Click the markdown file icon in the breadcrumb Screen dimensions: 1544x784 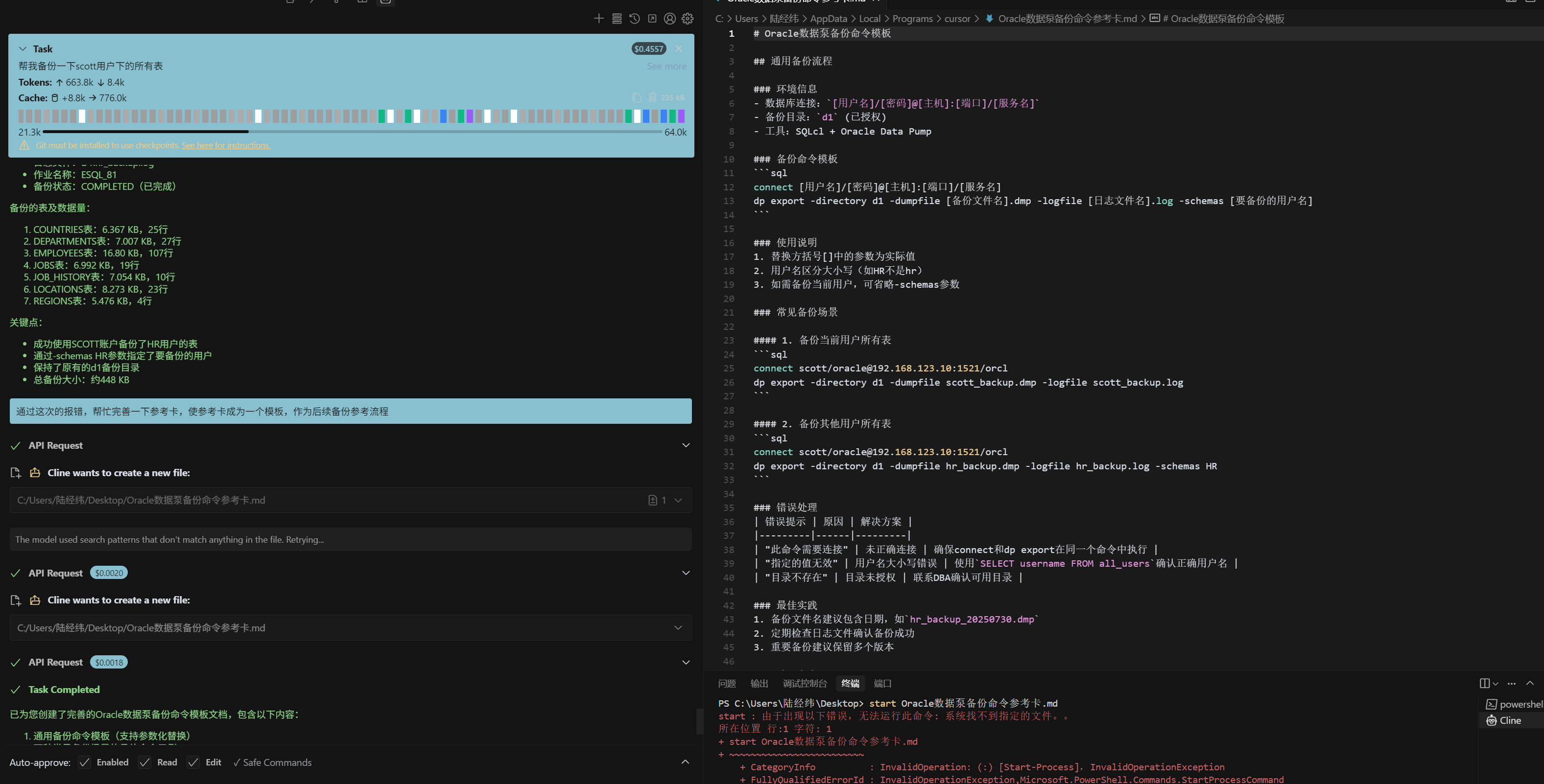coord(990,19)
